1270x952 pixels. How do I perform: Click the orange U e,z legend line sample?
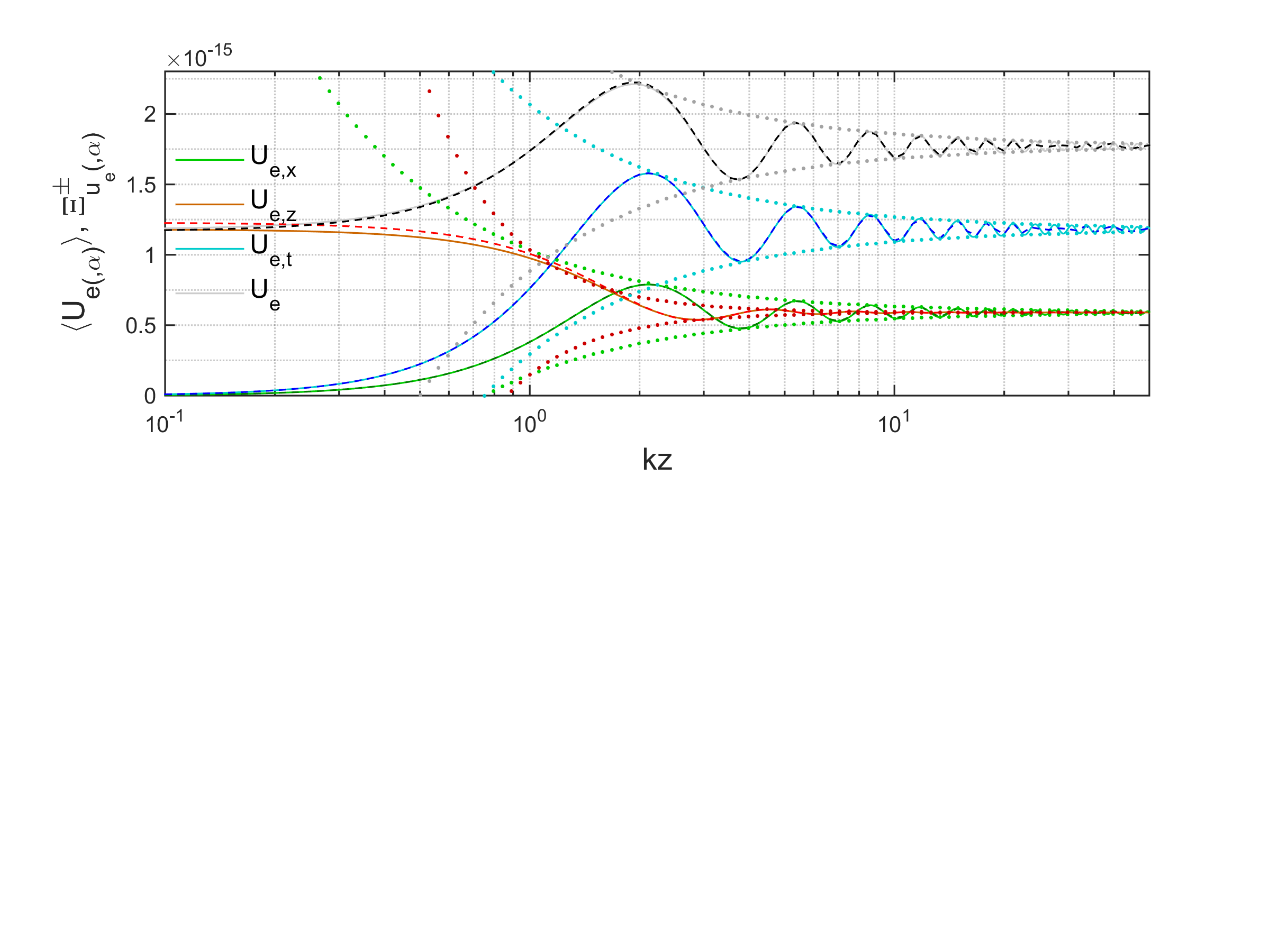pos(210,204)
